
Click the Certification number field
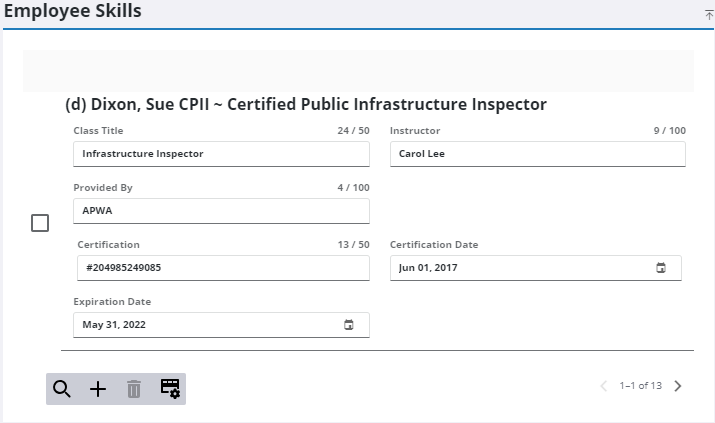tap(220, 268)
